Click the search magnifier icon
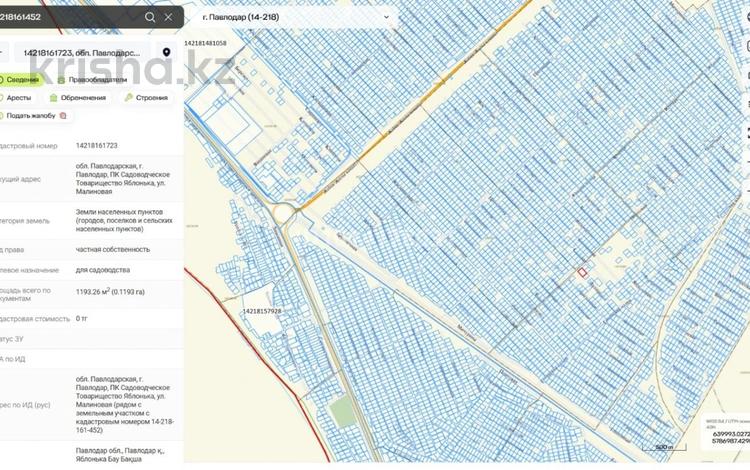The image size is (750, 470). coord(150,17)
